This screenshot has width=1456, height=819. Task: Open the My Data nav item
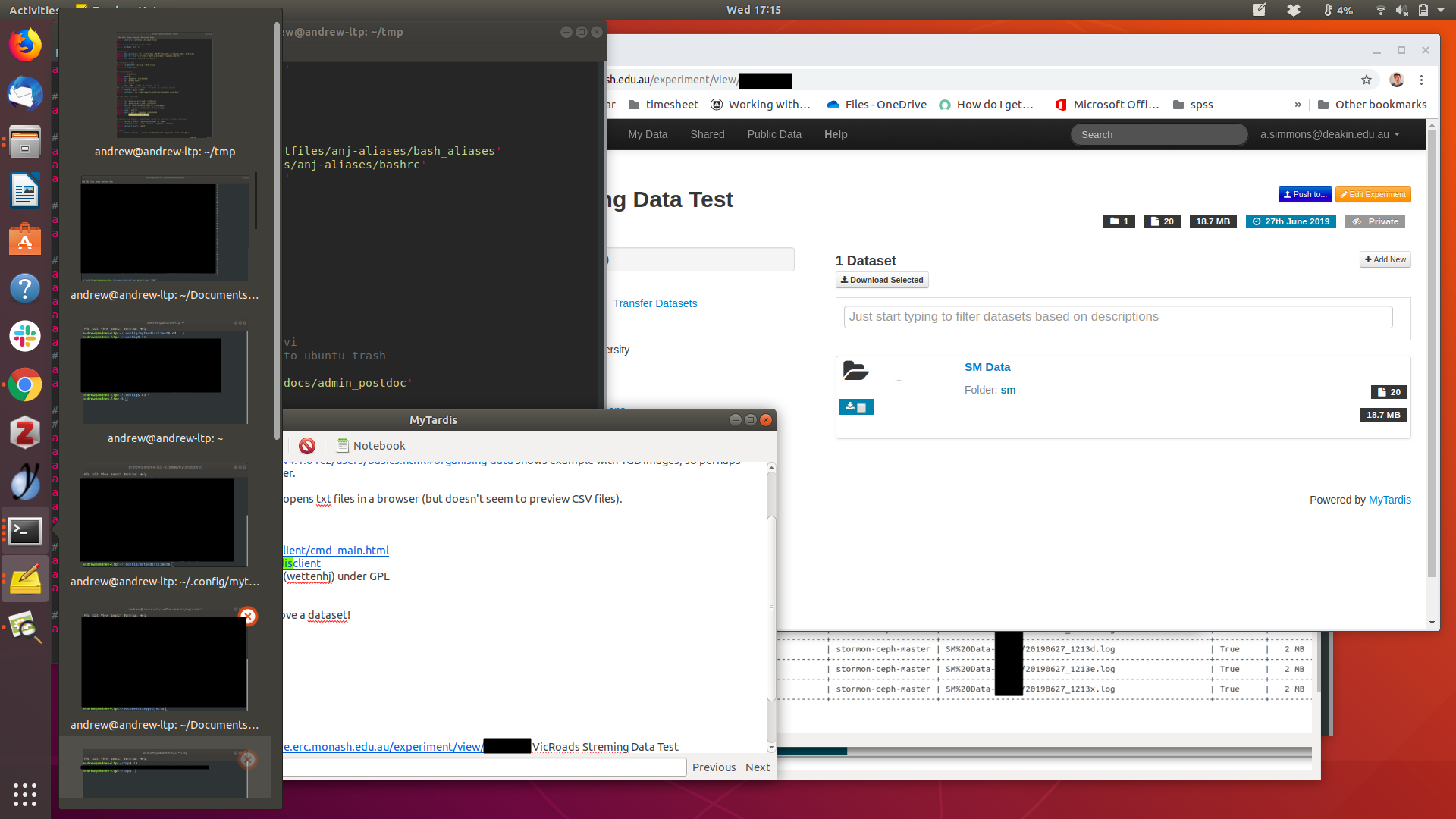pos(648,134)
